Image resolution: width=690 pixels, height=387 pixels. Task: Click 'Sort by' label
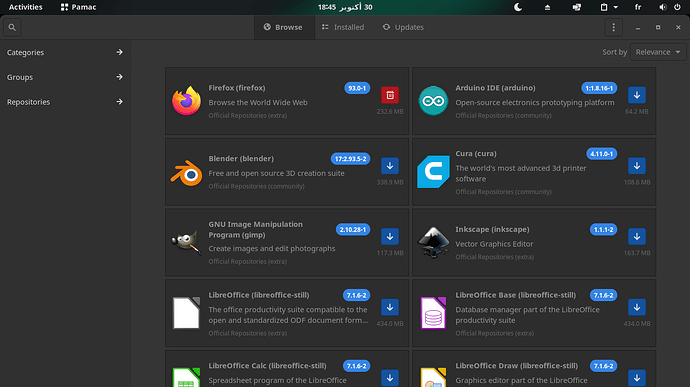(614, 52)
